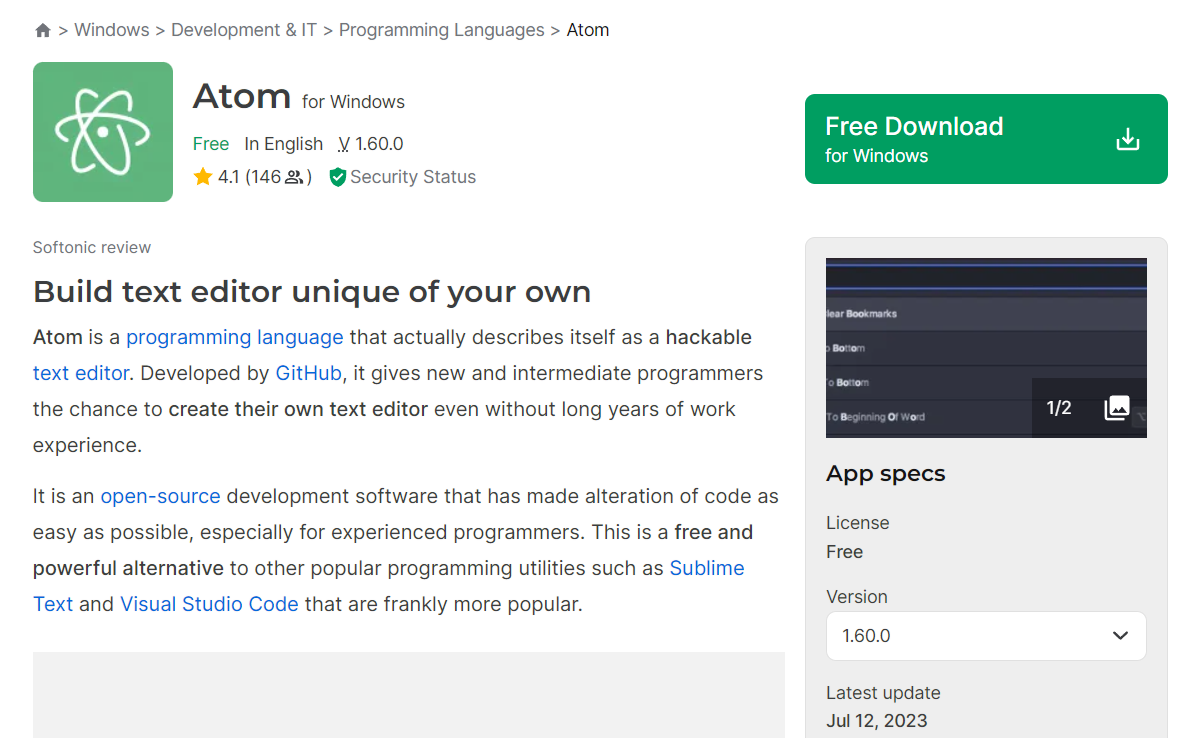1187x738 pixels.
Task: Click the user votes people icon
Action: click(x=294, y=177)
